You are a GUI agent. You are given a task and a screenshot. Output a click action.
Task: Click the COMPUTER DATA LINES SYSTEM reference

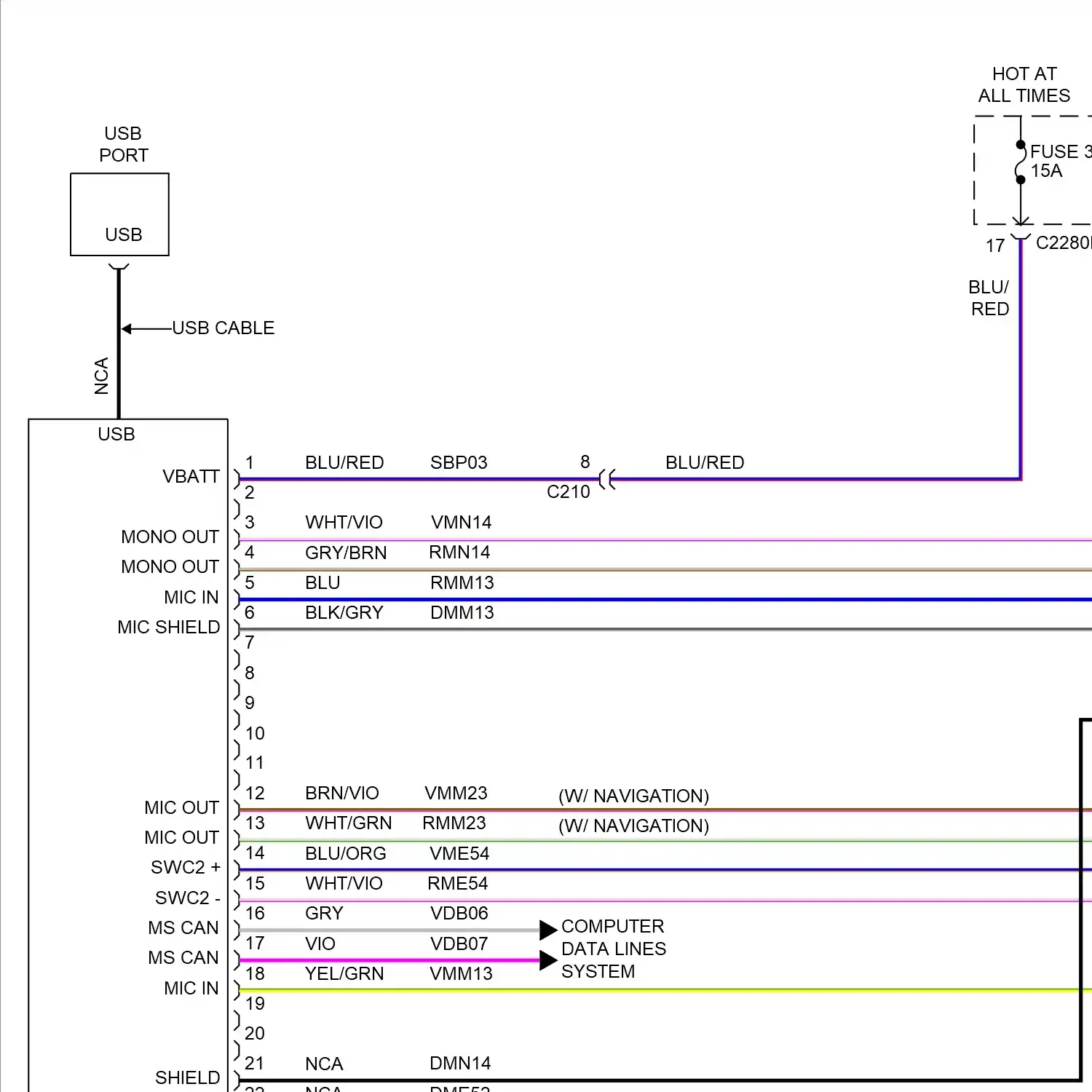pos(614,949)
